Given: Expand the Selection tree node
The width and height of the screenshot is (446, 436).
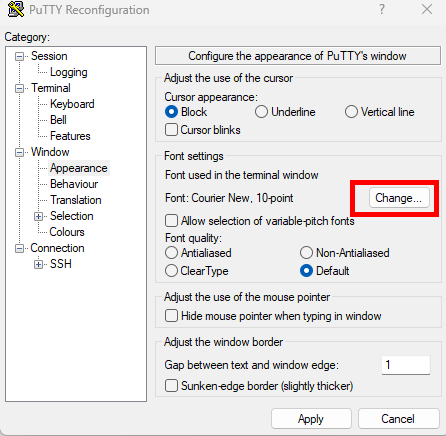Looking at the screenshot, I should pos(38,216).
